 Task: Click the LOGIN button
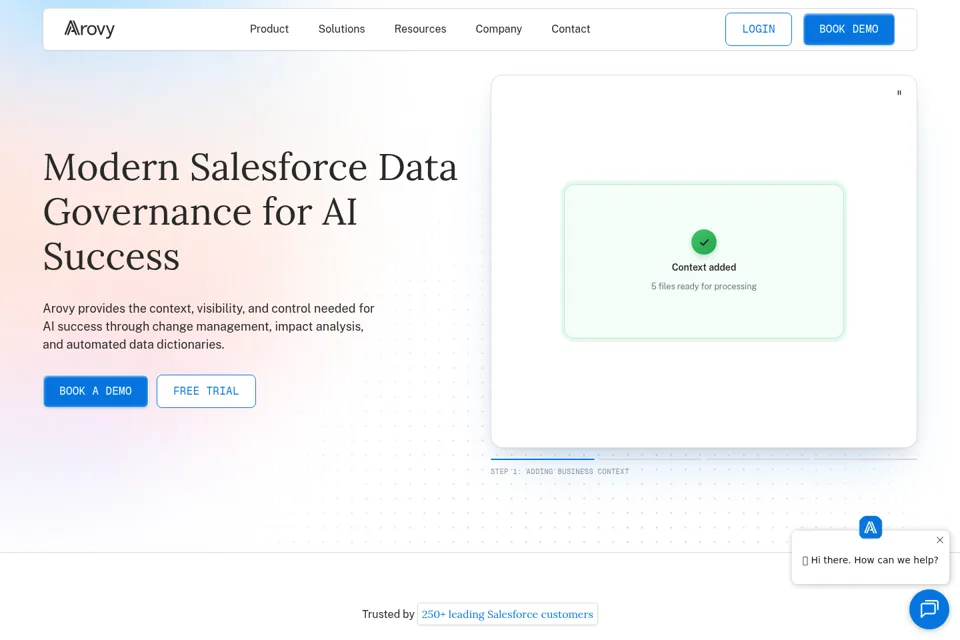[x=758, y=29]
